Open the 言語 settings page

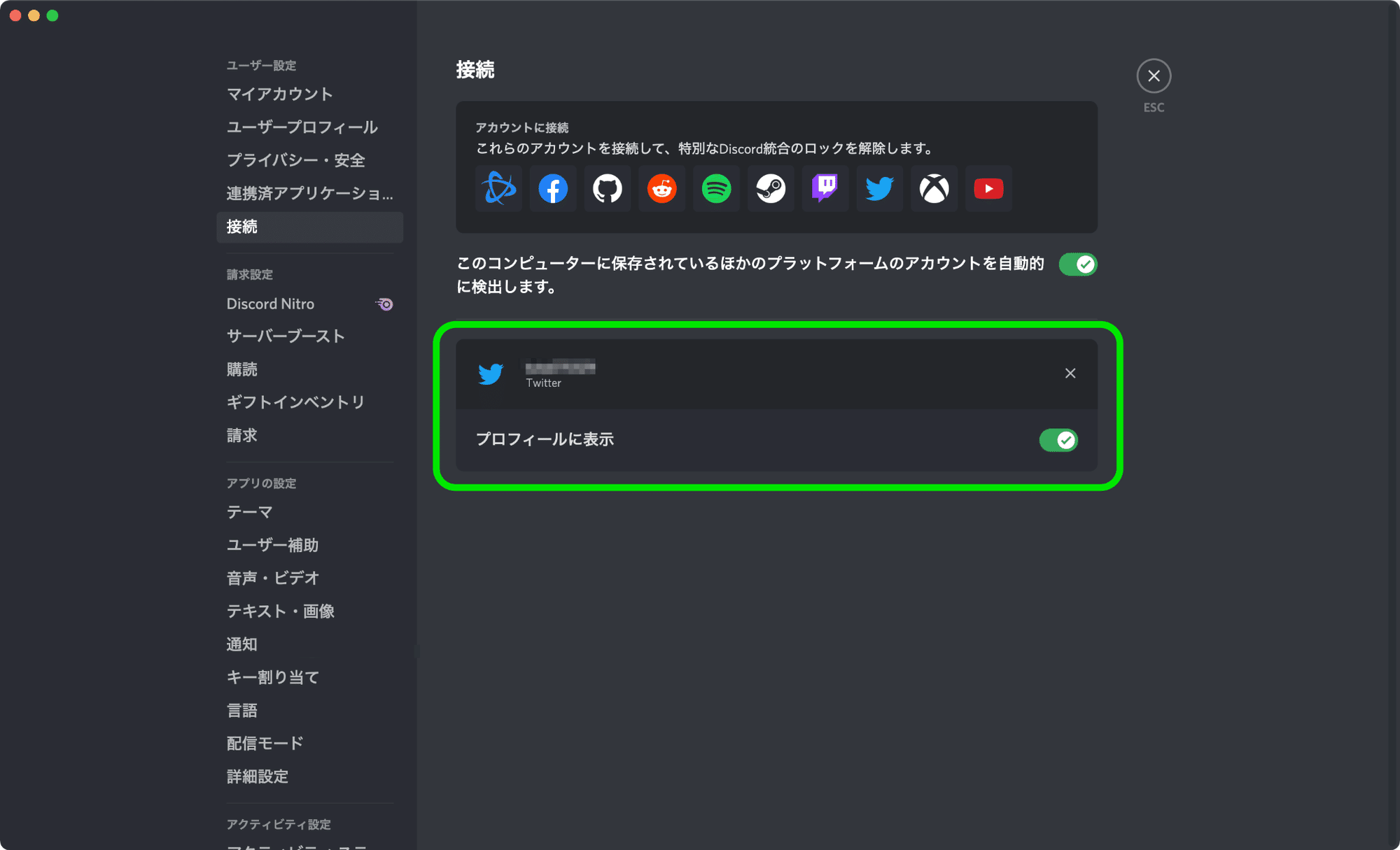[x=241, y=710]
